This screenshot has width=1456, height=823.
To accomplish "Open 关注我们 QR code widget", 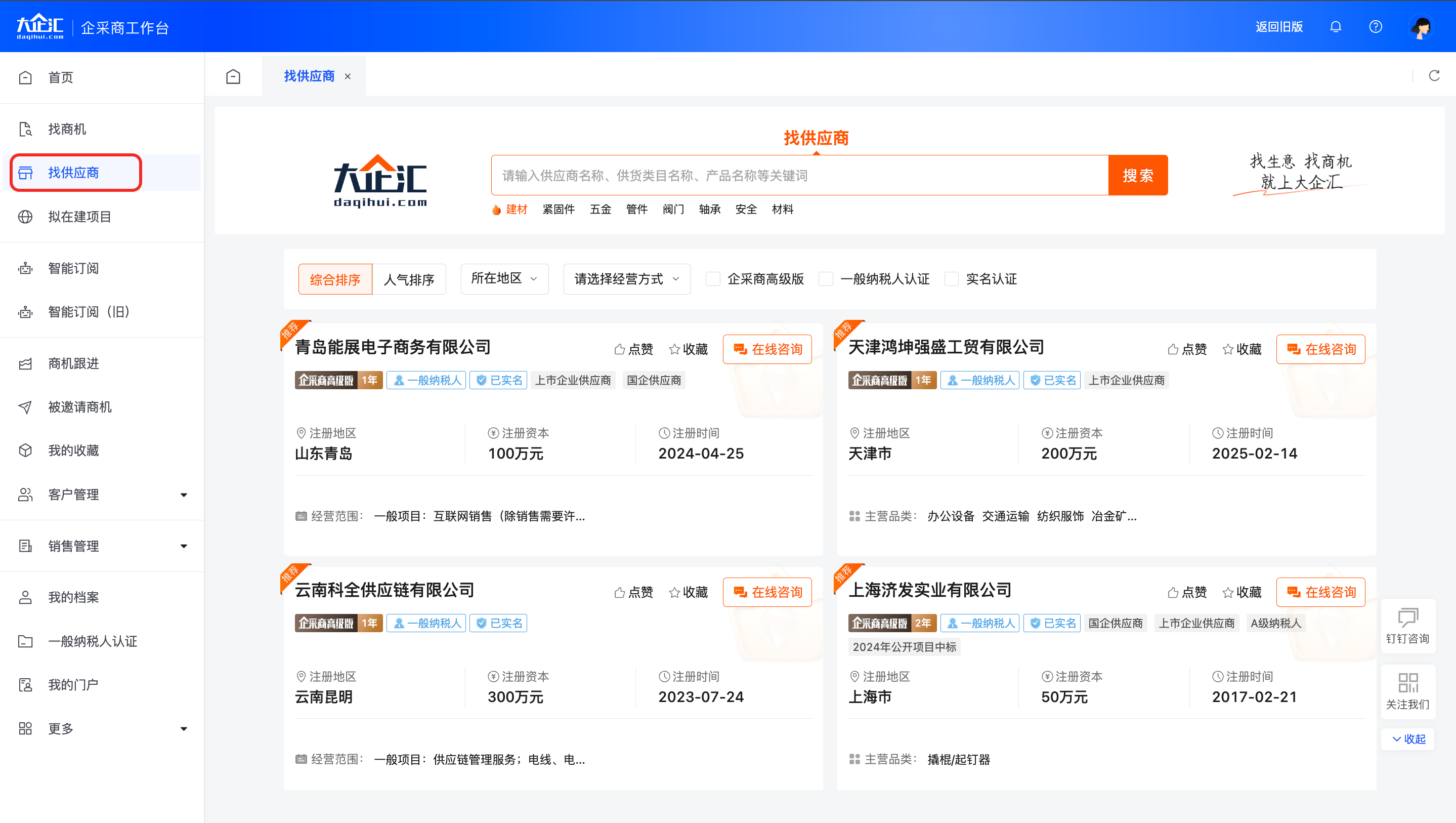I will click(x=1407, y=692).
